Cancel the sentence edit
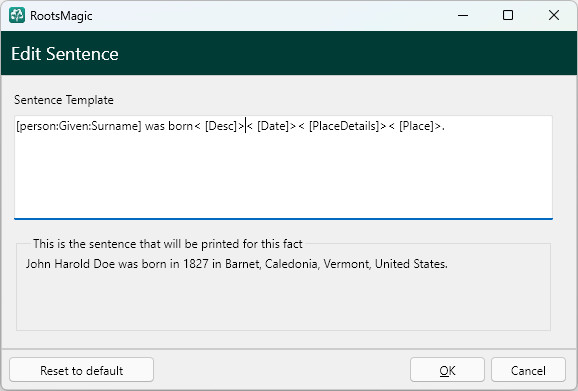Screen dimensions: 578x391 tap(528, 370)
